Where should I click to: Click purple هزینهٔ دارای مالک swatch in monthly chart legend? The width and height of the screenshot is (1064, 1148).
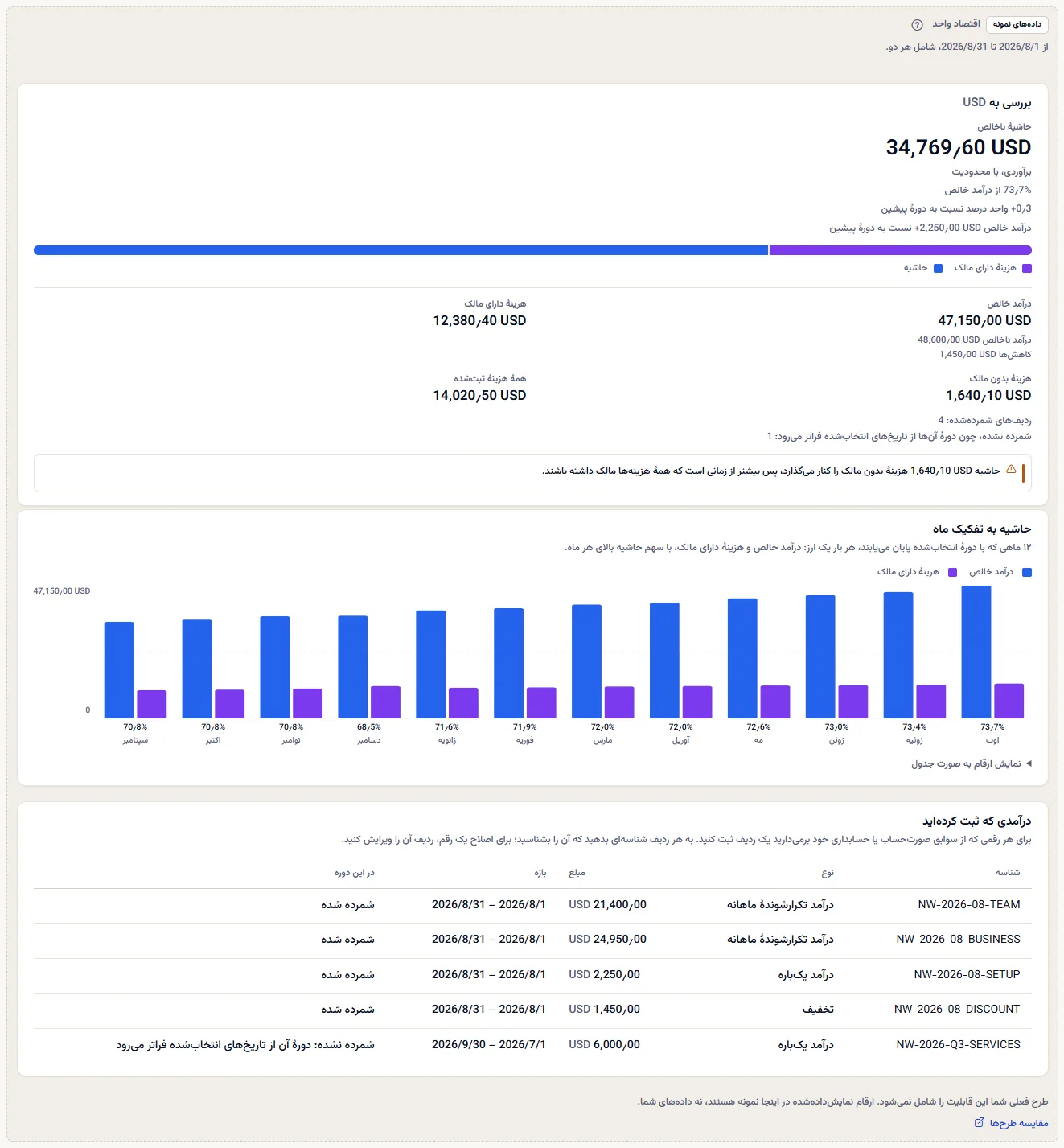click(x=952, y=573)
